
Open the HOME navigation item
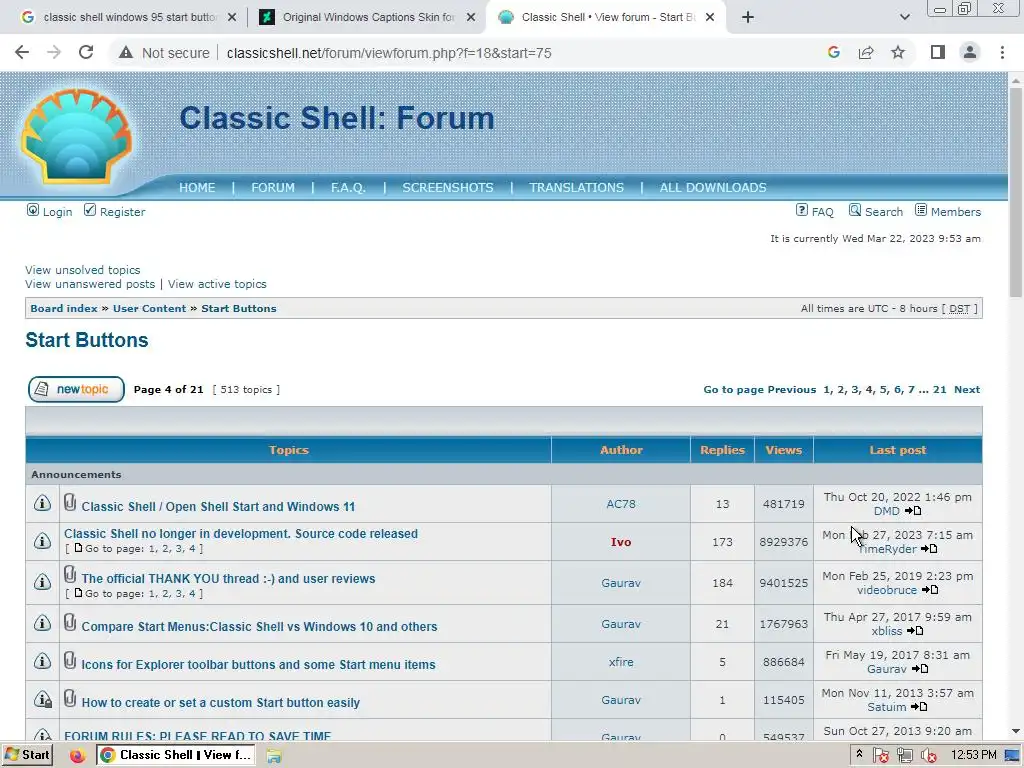[x=197, y=187]
